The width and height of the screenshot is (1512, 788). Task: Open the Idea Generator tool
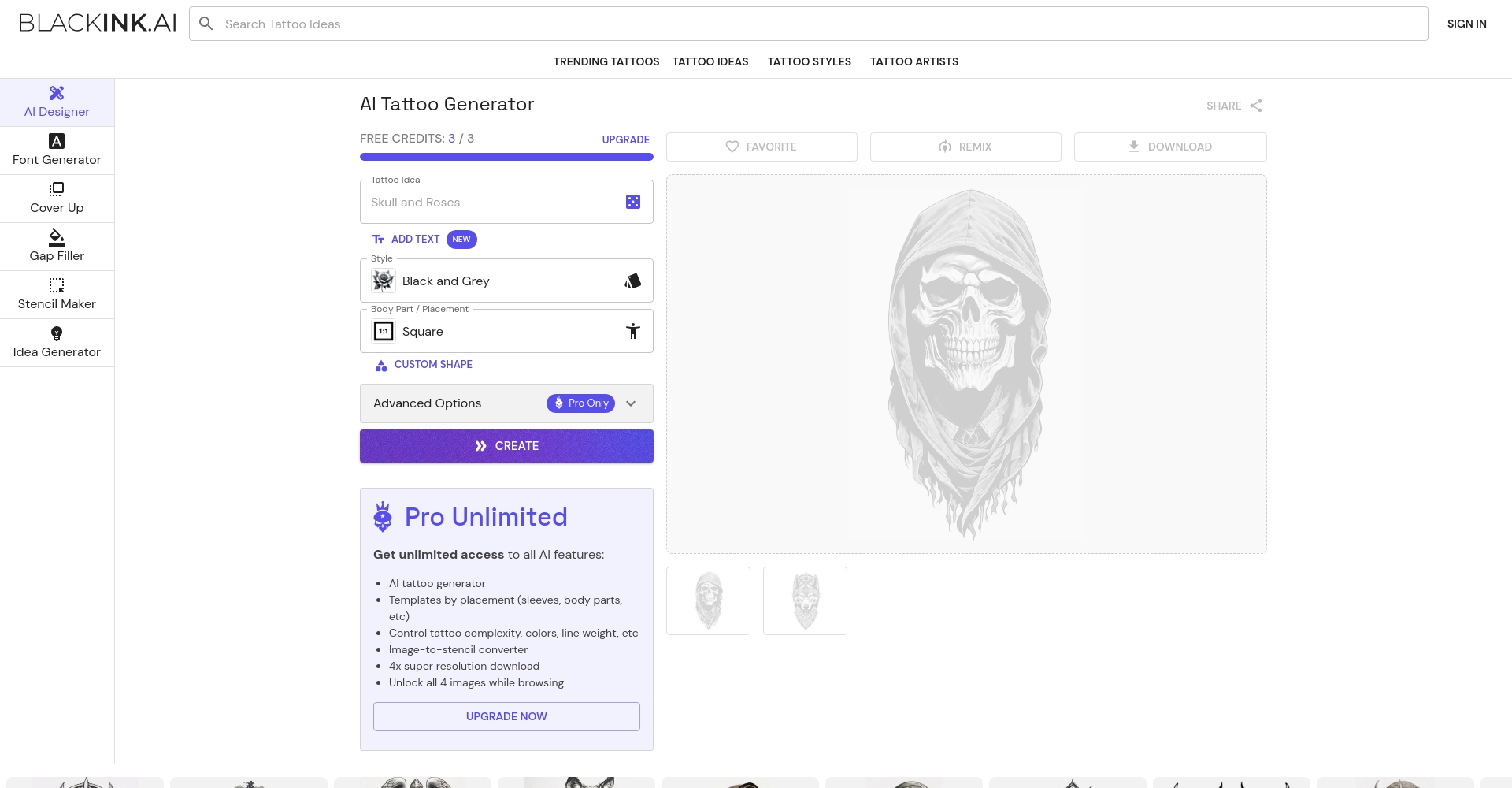[x=56, y=342]
